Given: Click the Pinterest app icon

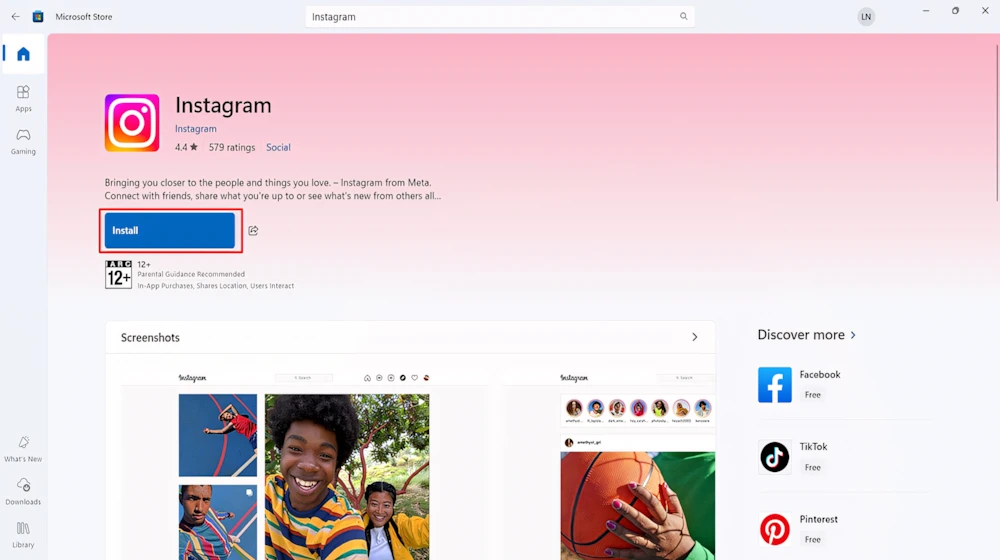Looking at the screenshot, I should [774, 529].
